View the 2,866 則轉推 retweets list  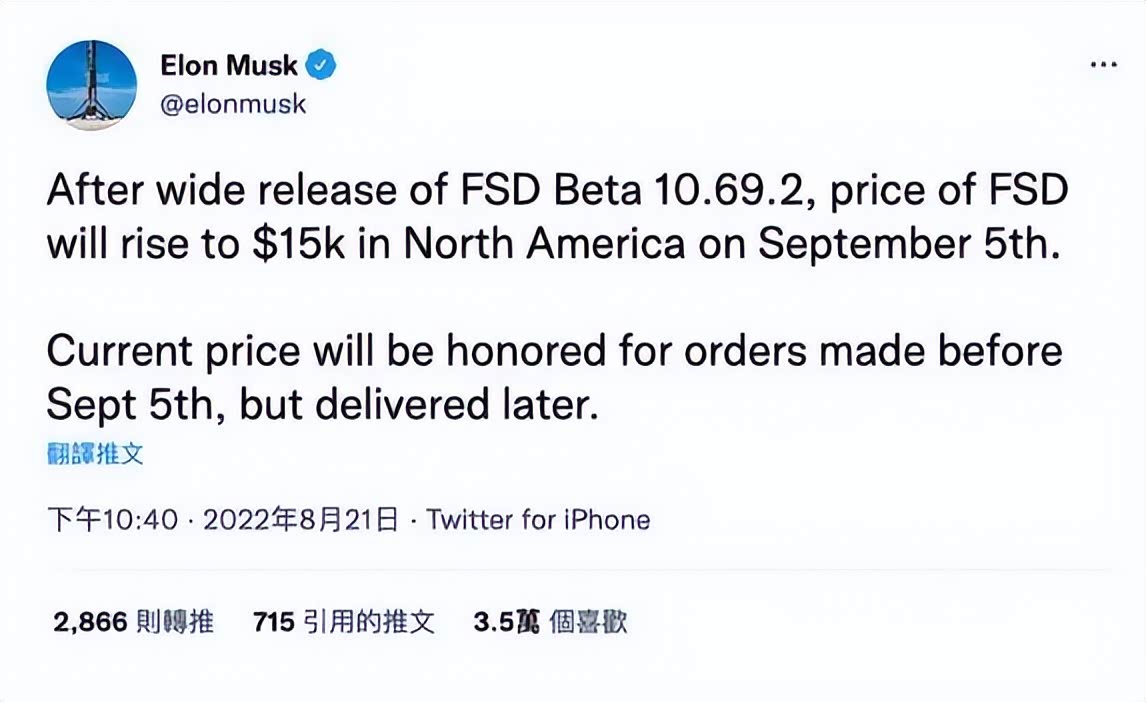coord(133,622)
